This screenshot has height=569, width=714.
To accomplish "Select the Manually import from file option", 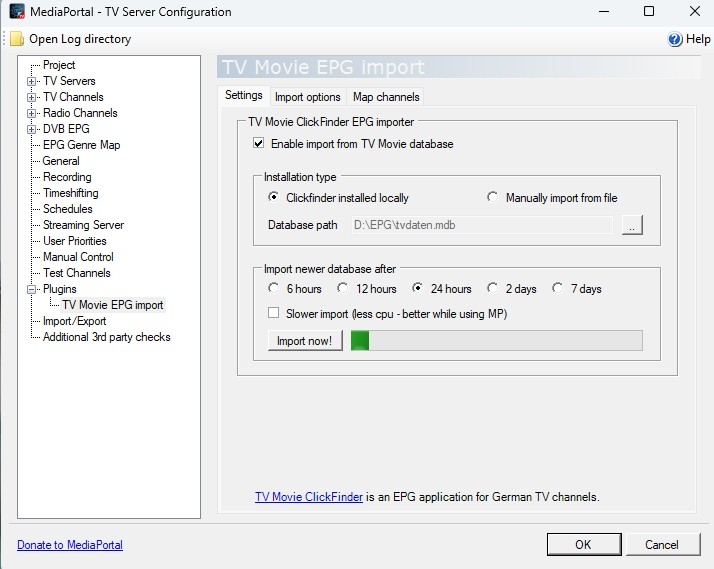I will pos(493,198).
